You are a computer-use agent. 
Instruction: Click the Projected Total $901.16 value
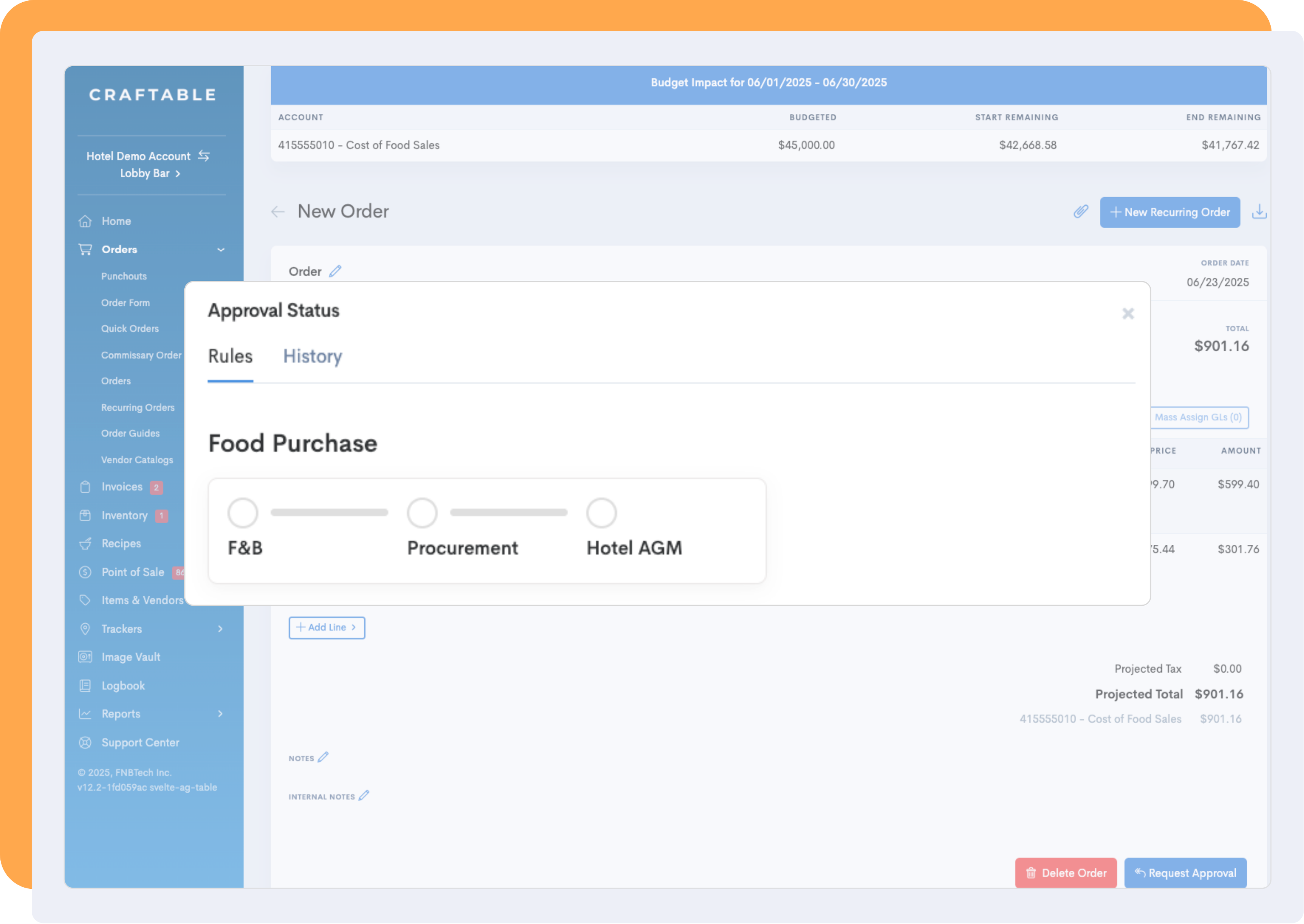(1219, 694)
